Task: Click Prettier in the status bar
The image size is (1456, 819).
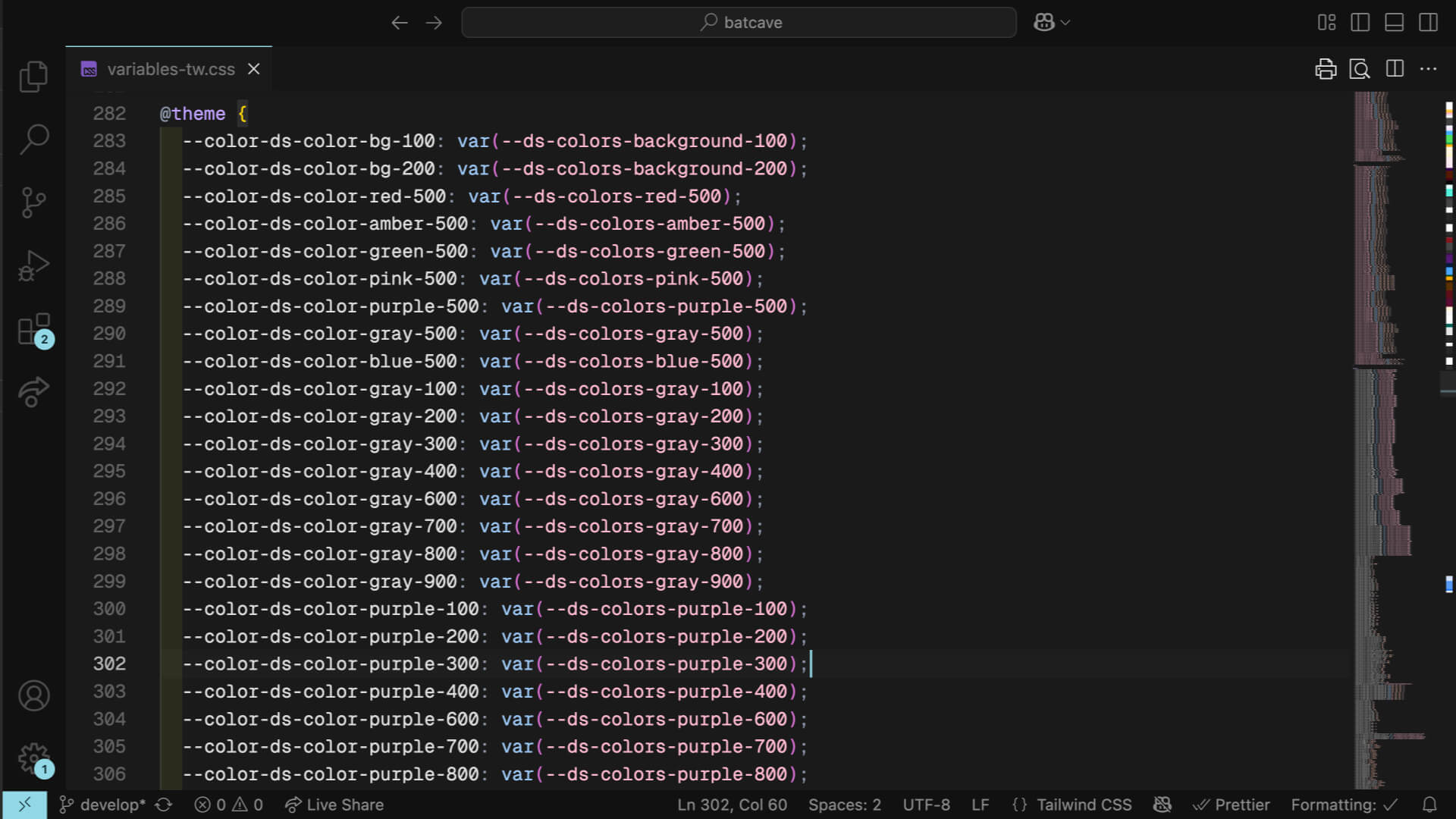Action: coord(1231,805)
